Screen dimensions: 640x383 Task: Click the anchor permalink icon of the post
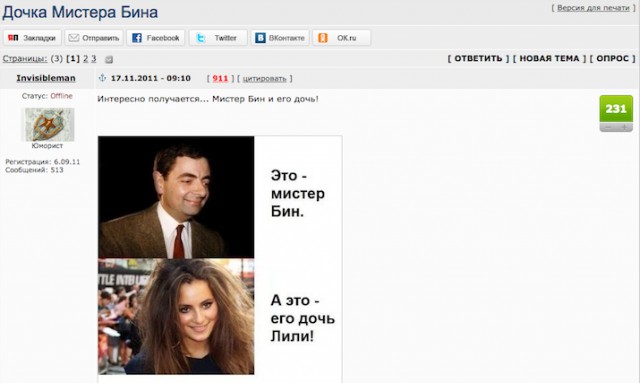102,78
